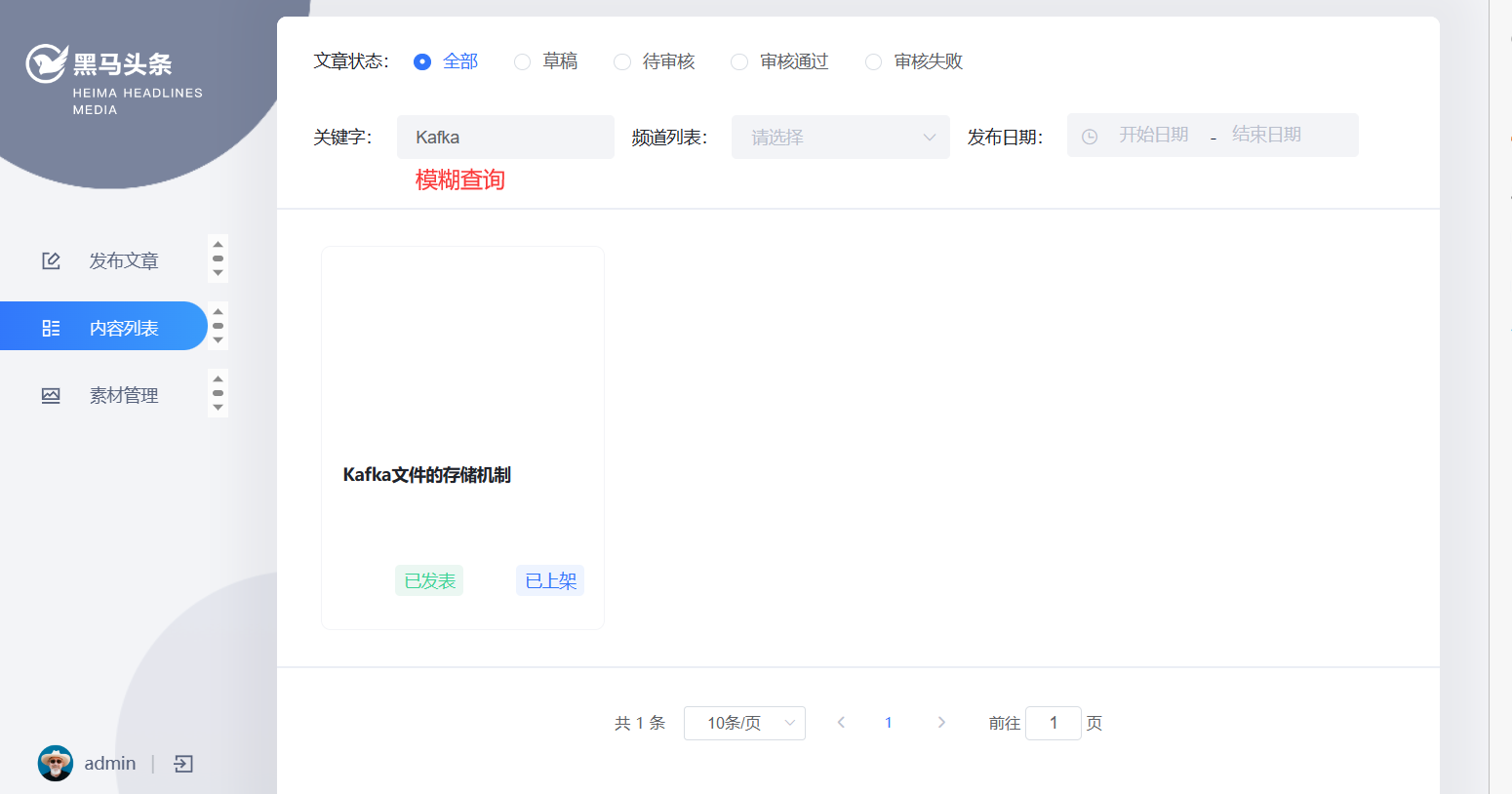Screen dimensions: 1512x794
Task: Click the admin username
Action: click(x=110, y=764)
